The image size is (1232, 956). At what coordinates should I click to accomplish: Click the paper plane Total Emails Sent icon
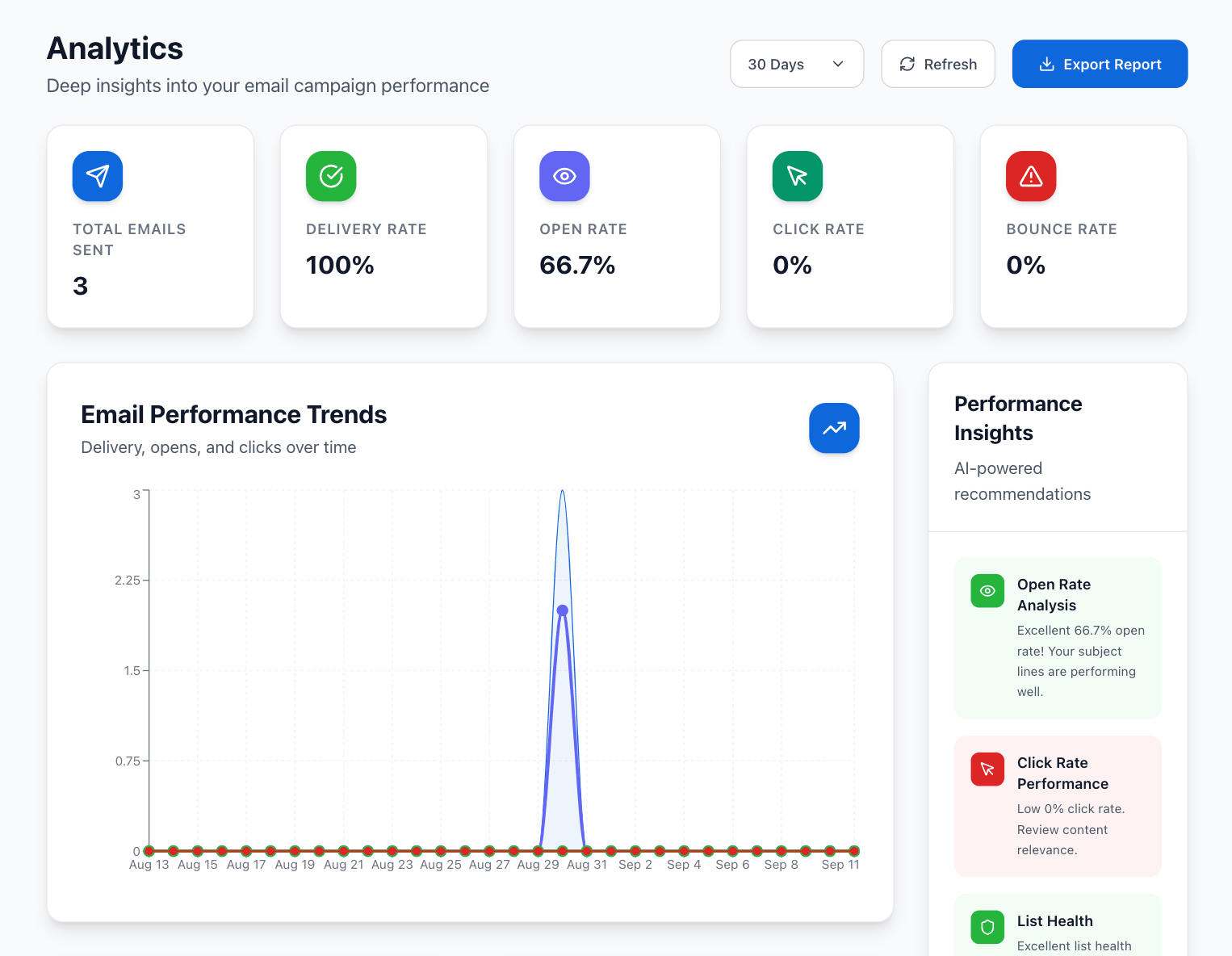(x=98, y=176)
